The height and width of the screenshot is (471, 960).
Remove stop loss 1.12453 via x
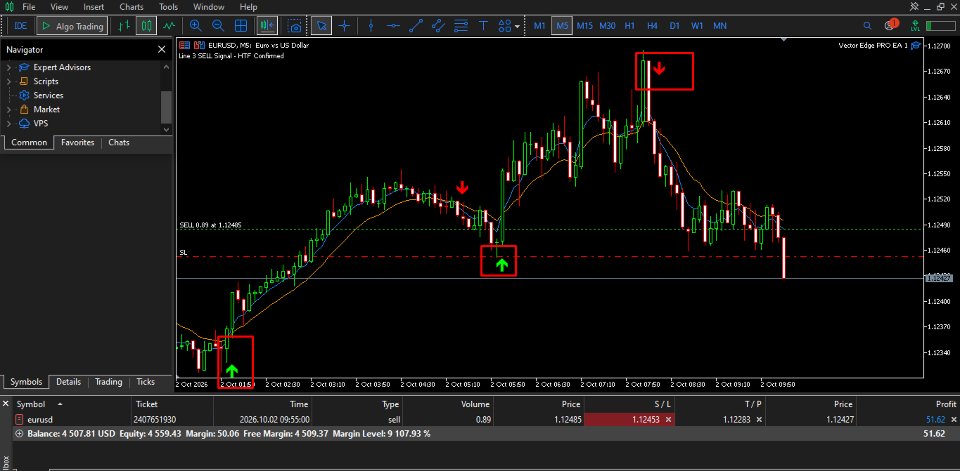click(x=669, y=420)
